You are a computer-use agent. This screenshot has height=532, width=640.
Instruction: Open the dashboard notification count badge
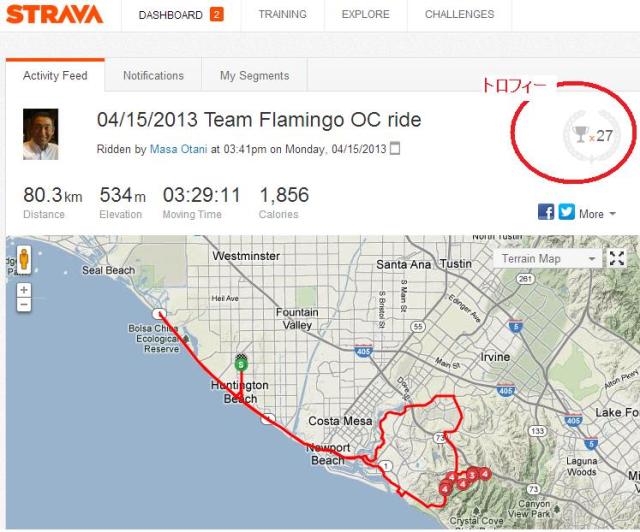[217, 15]
